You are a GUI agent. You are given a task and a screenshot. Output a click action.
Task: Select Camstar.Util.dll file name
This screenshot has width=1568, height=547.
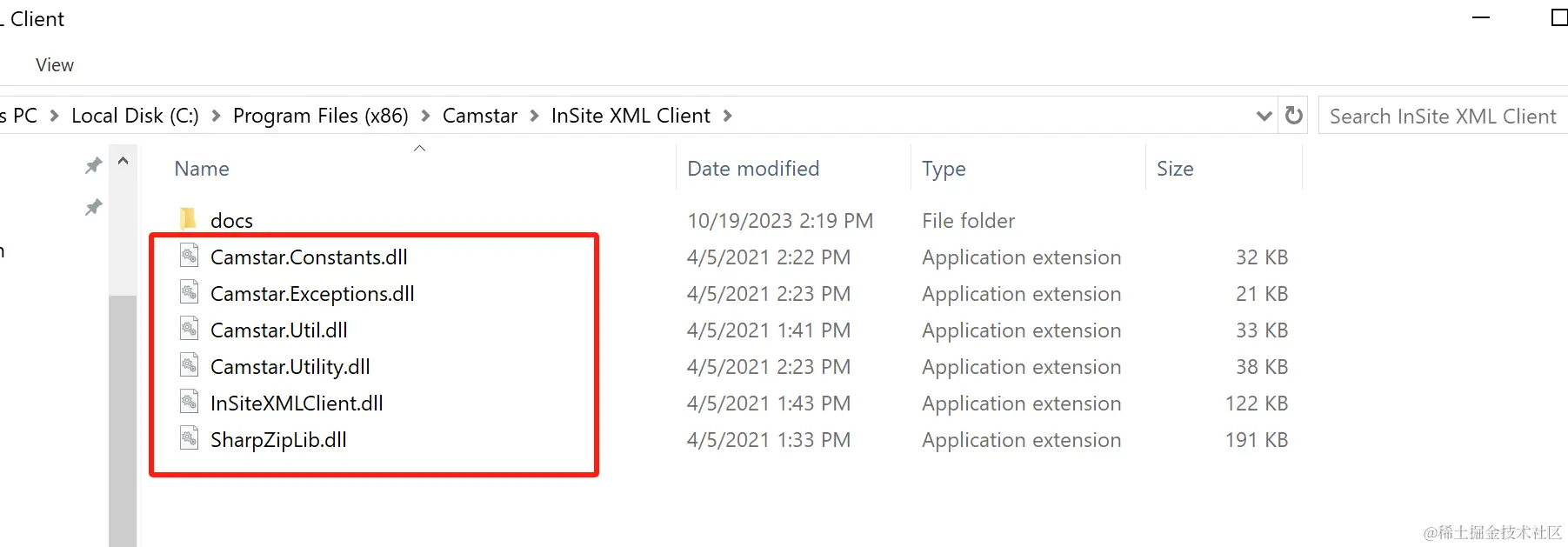pyautogui.click(x=279, y=330)
